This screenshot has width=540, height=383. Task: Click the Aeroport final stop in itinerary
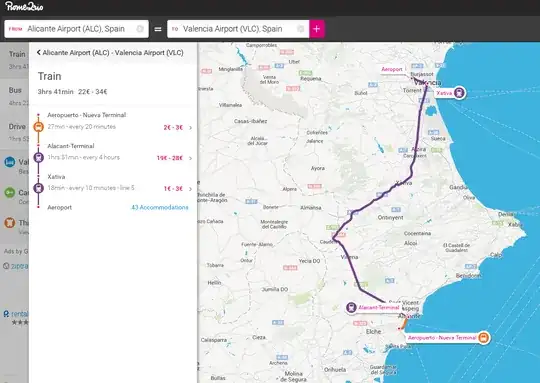pos(60,207)
